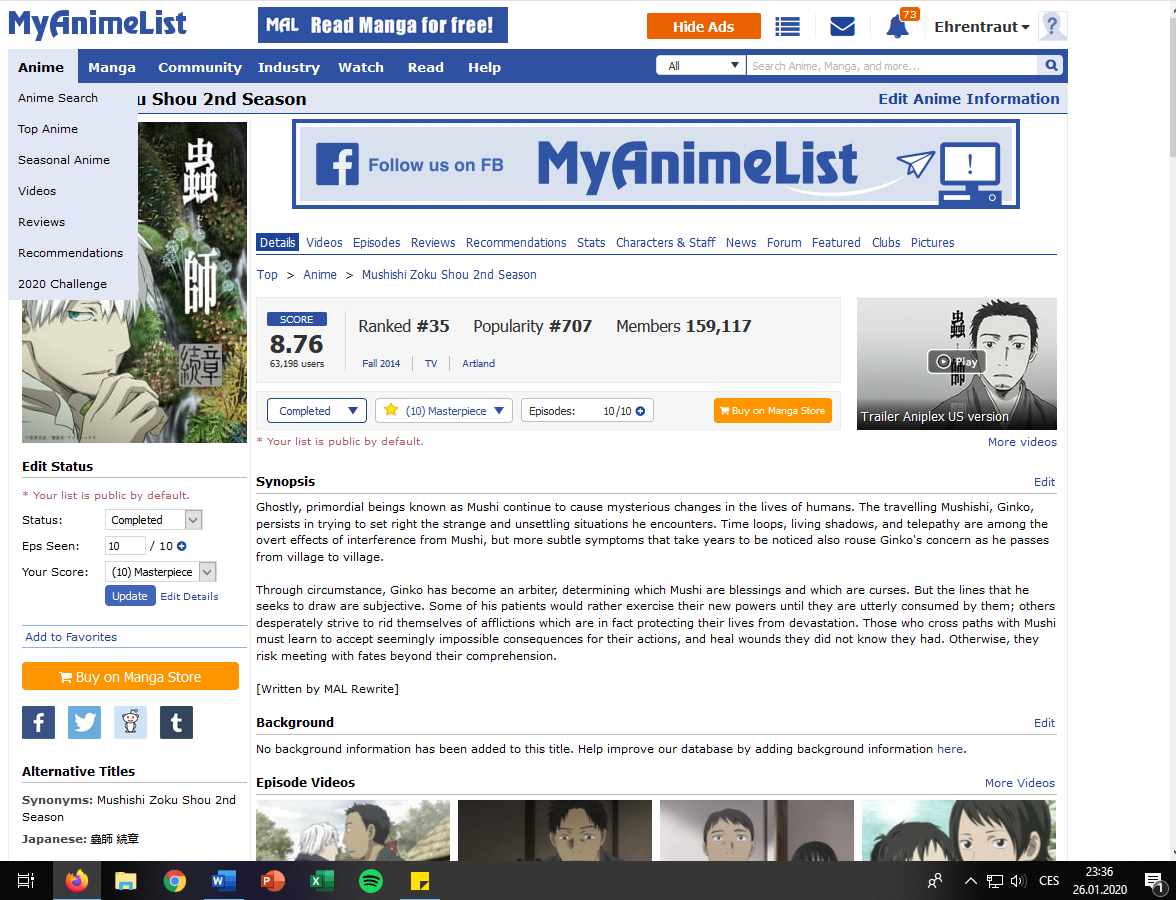Click the MyAnimeList logo

point(98,24)
